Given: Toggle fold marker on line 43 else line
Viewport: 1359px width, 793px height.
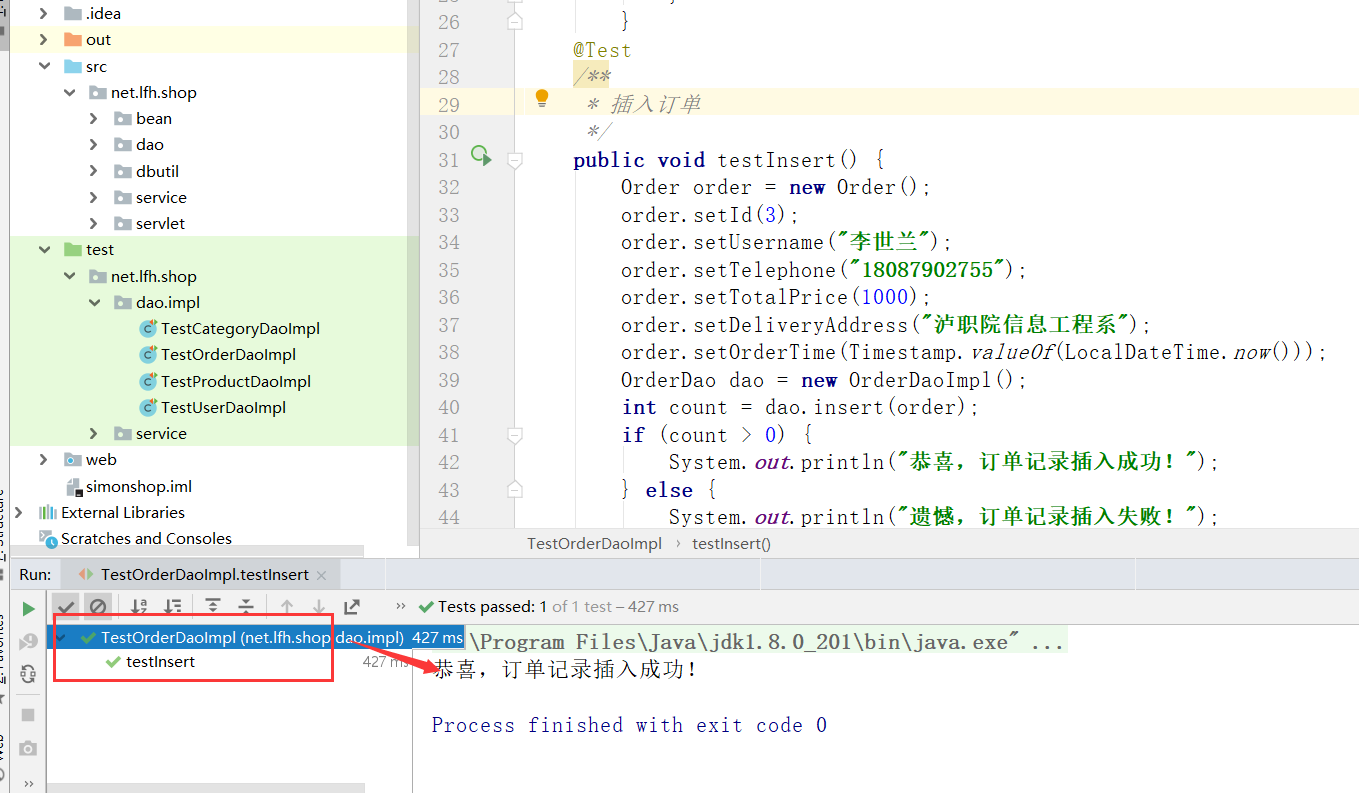Looking at the screenshot, I should [515, 490].
